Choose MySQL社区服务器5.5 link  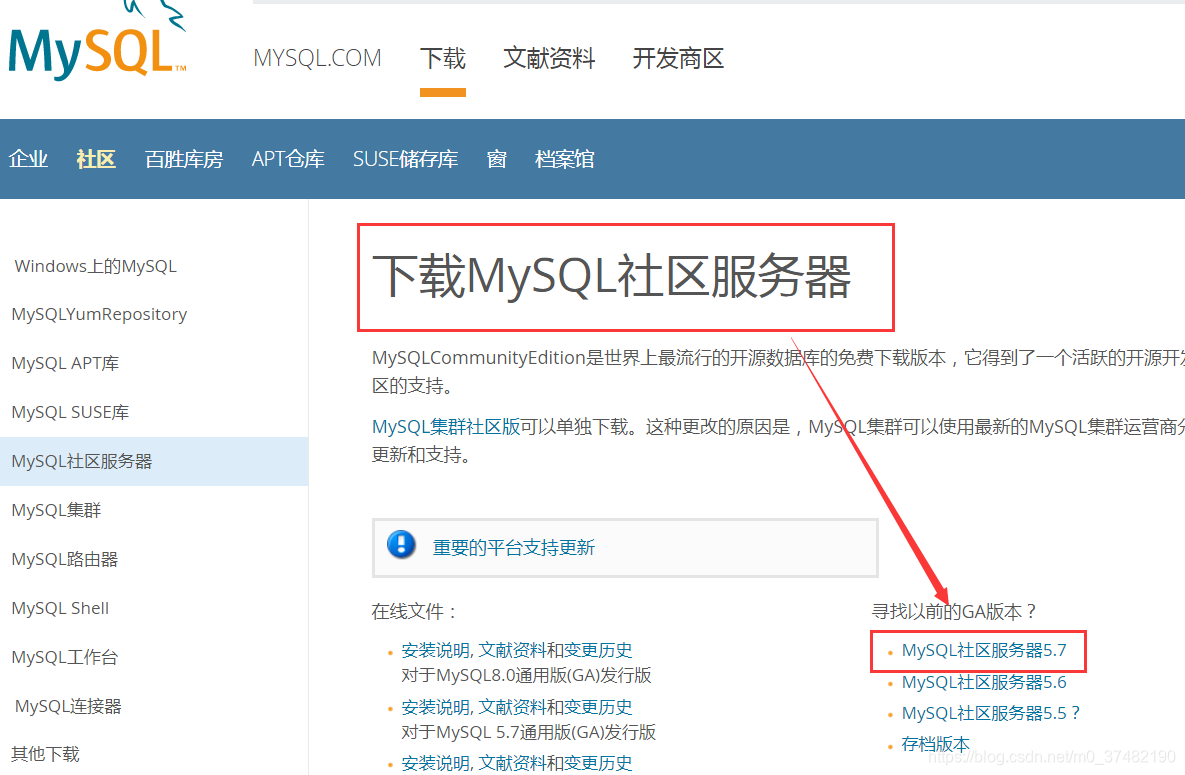[991, 713]
